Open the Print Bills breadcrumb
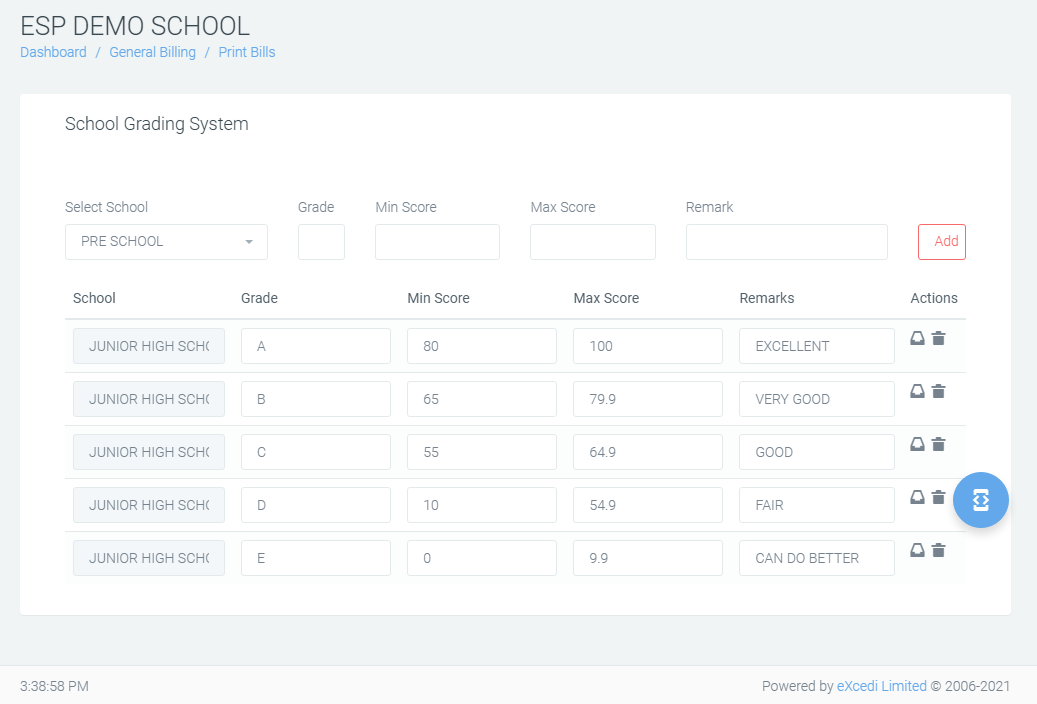 [246, 51]
